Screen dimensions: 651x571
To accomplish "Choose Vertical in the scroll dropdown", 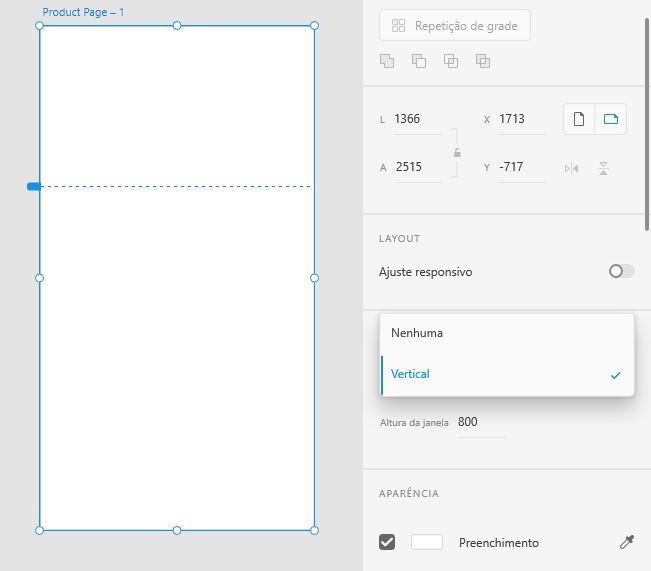I will click(x=507, y=374).
